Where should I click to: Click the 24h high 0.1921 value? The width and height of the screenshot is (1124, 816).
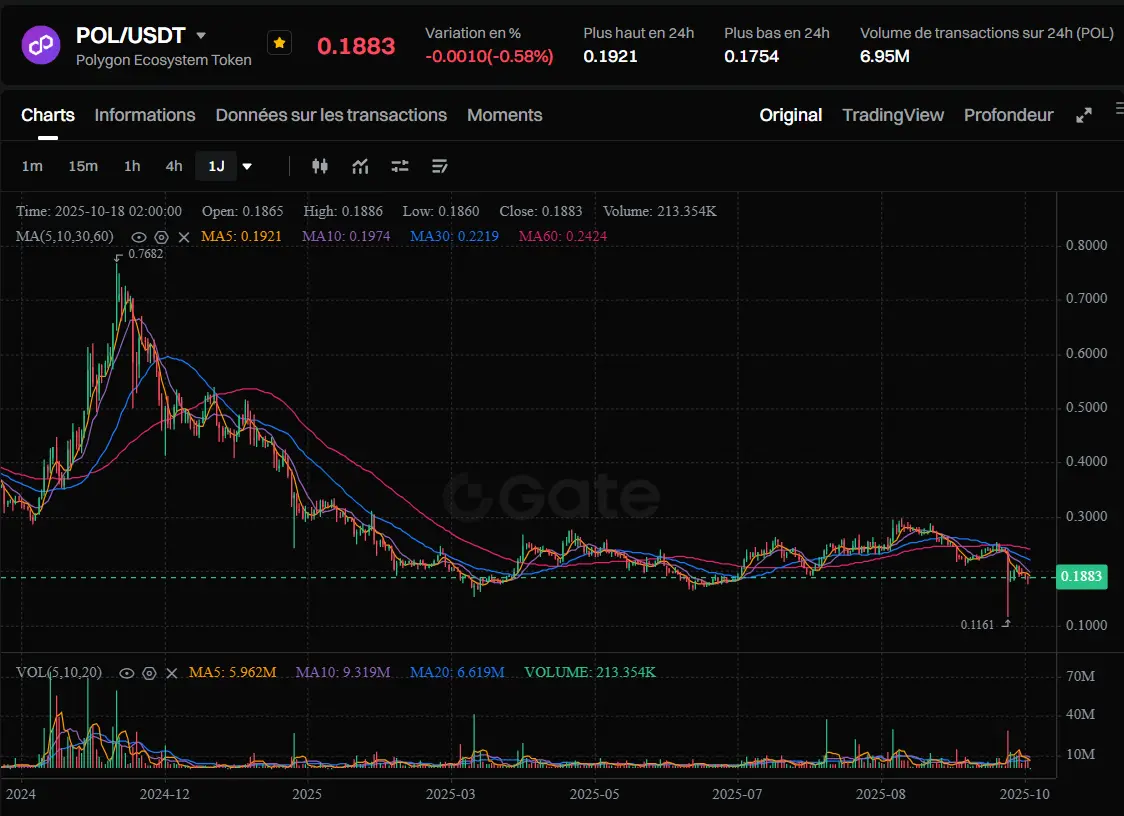pyautogui.click(x=610, y=57)
